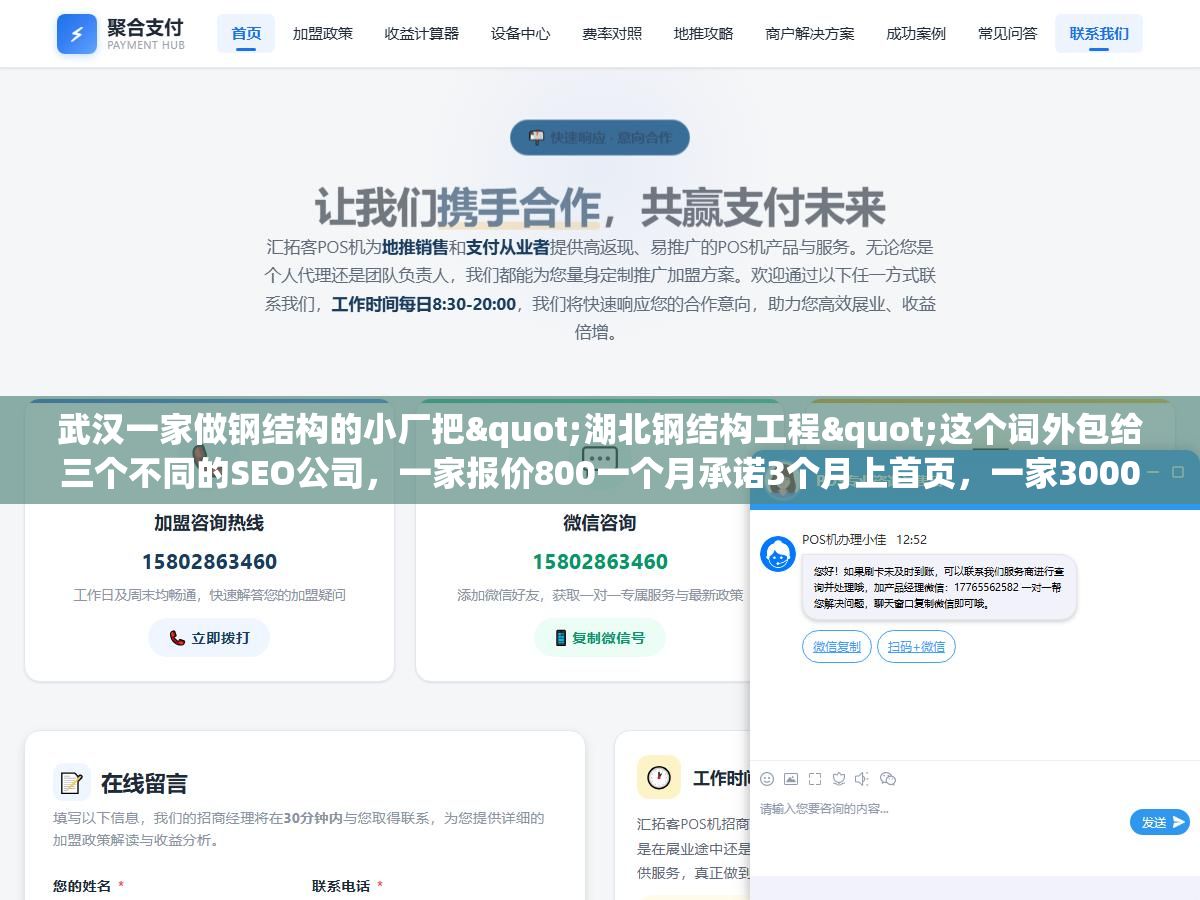The image size is (1200, 900).
Task: Open the 地推攻略 nav item
Action: pos(704,33)
